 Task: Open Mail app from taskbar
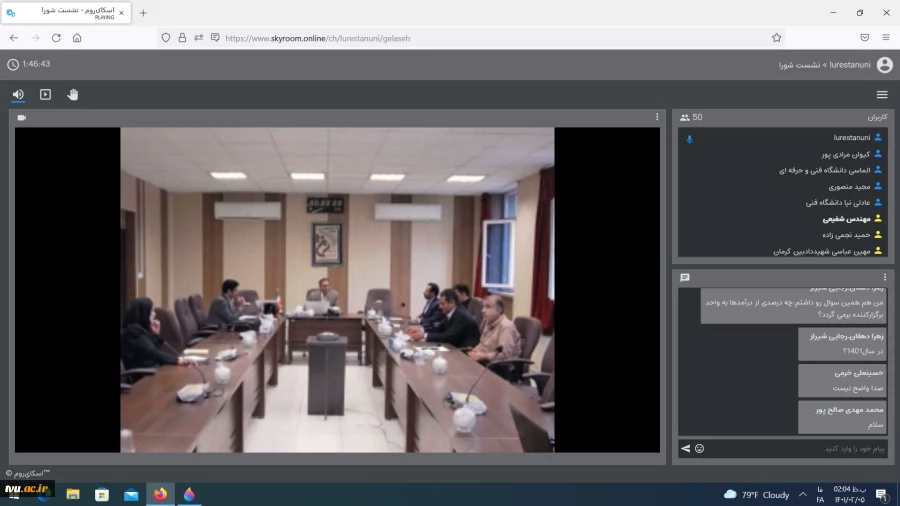(131, 494)
